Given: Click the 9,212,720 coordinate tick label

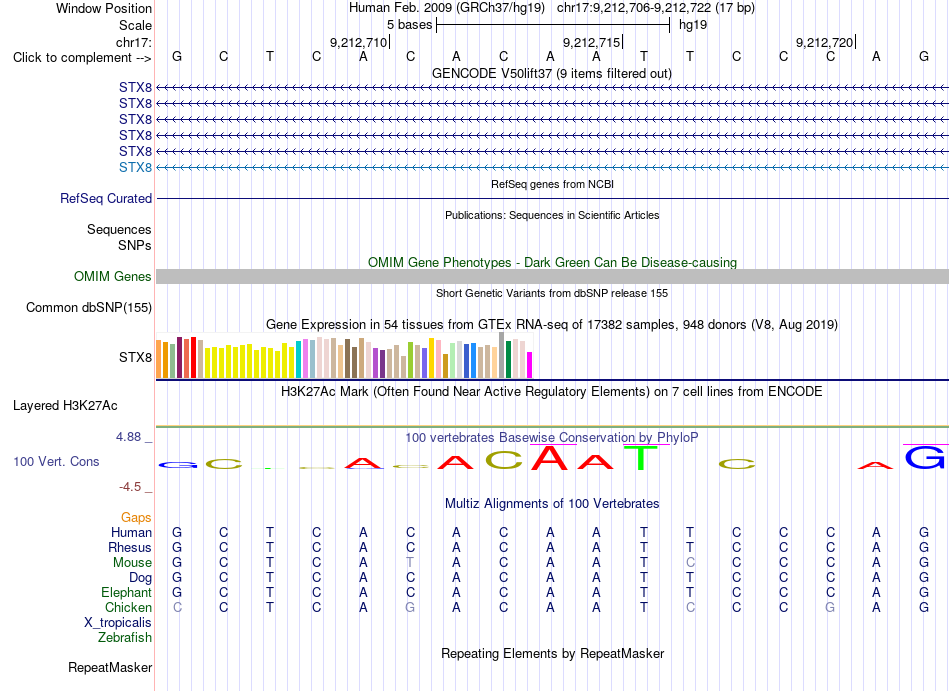Looking at the screenshot, I should [x=824, y=42].
